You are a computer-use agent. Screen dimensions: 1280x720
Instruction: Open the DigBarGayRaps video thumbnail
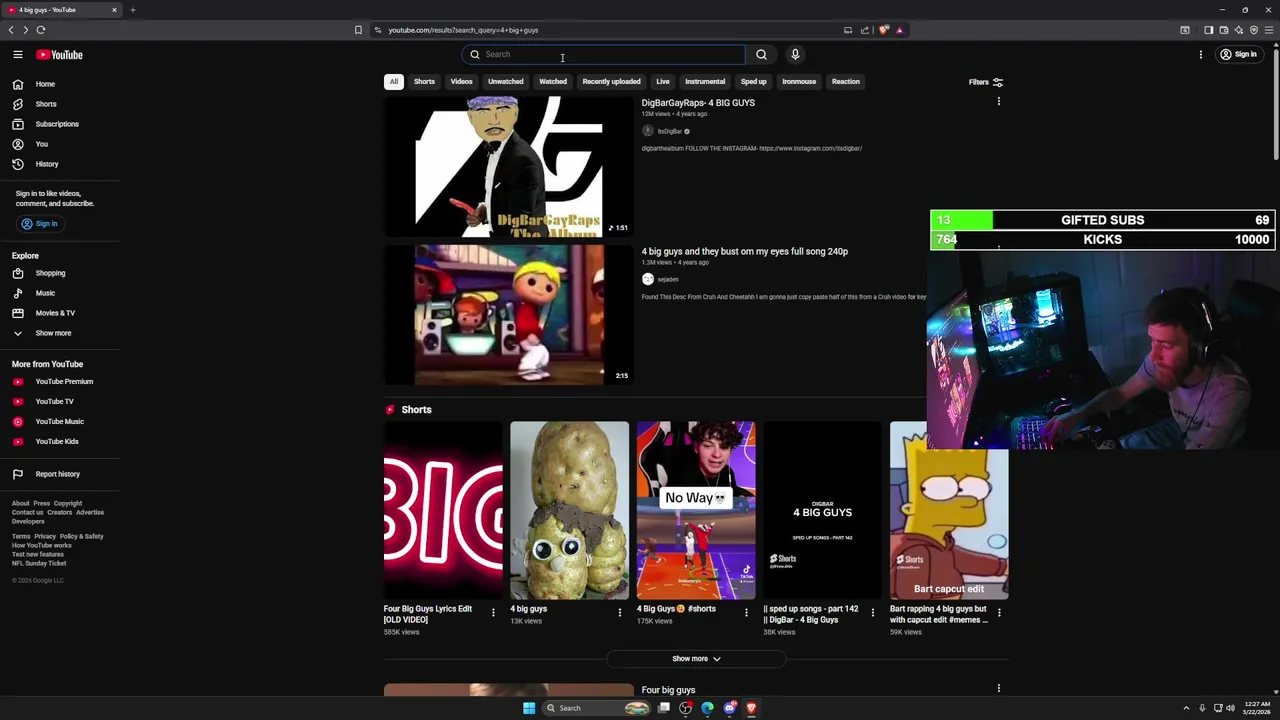508,167
